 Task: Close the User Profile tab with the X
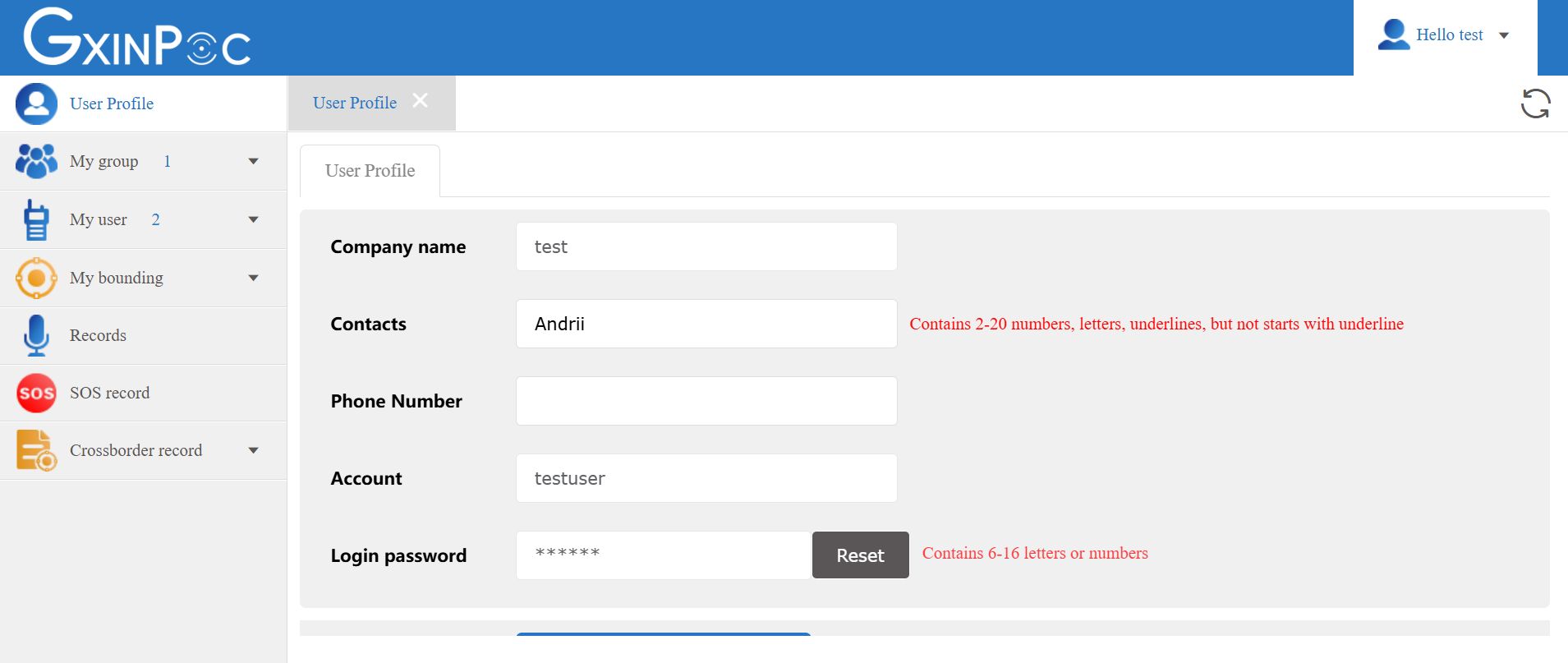click(x=420, y=100)
